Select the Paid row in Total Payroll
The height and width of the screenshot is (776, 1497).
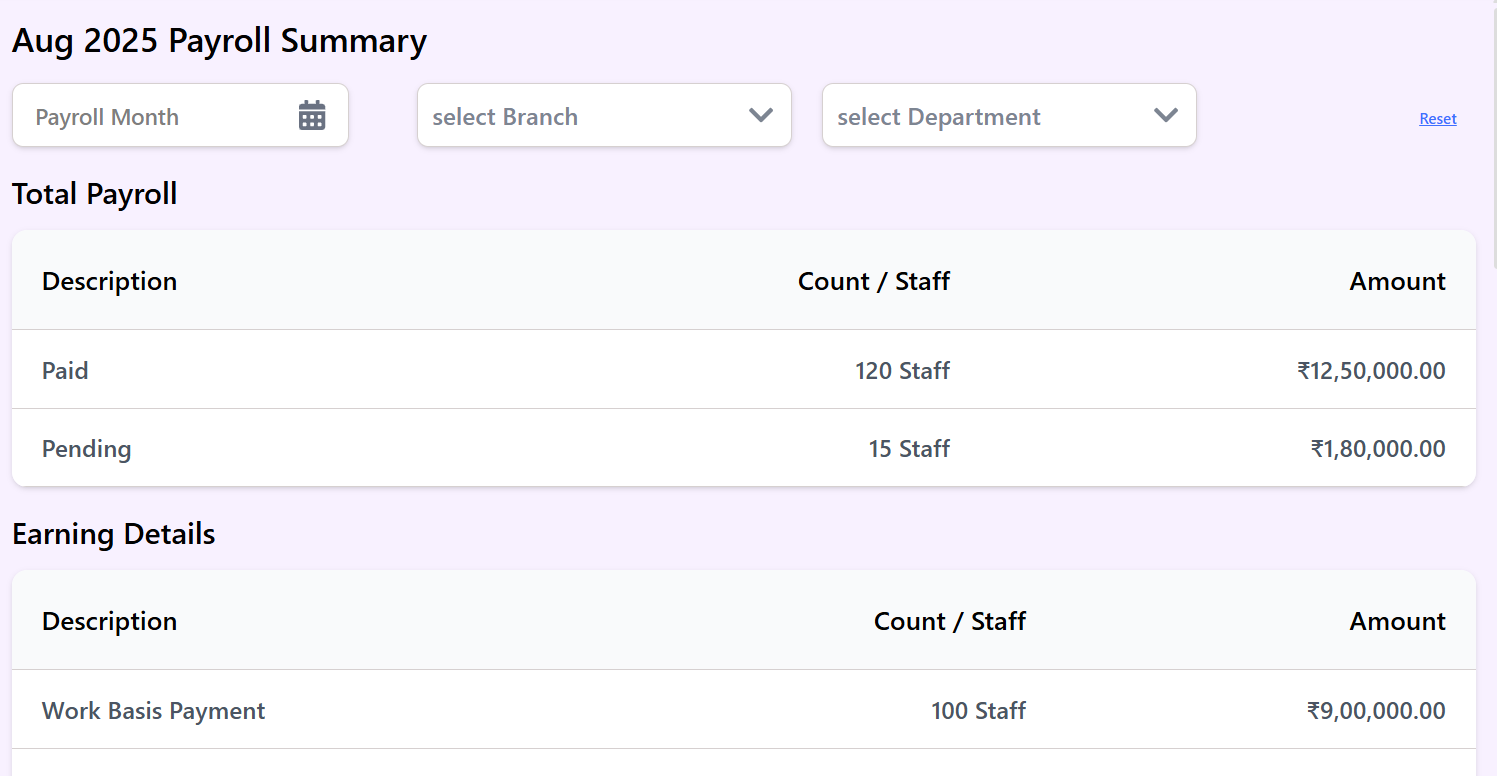pyautogui.click(x=65, y=371)
